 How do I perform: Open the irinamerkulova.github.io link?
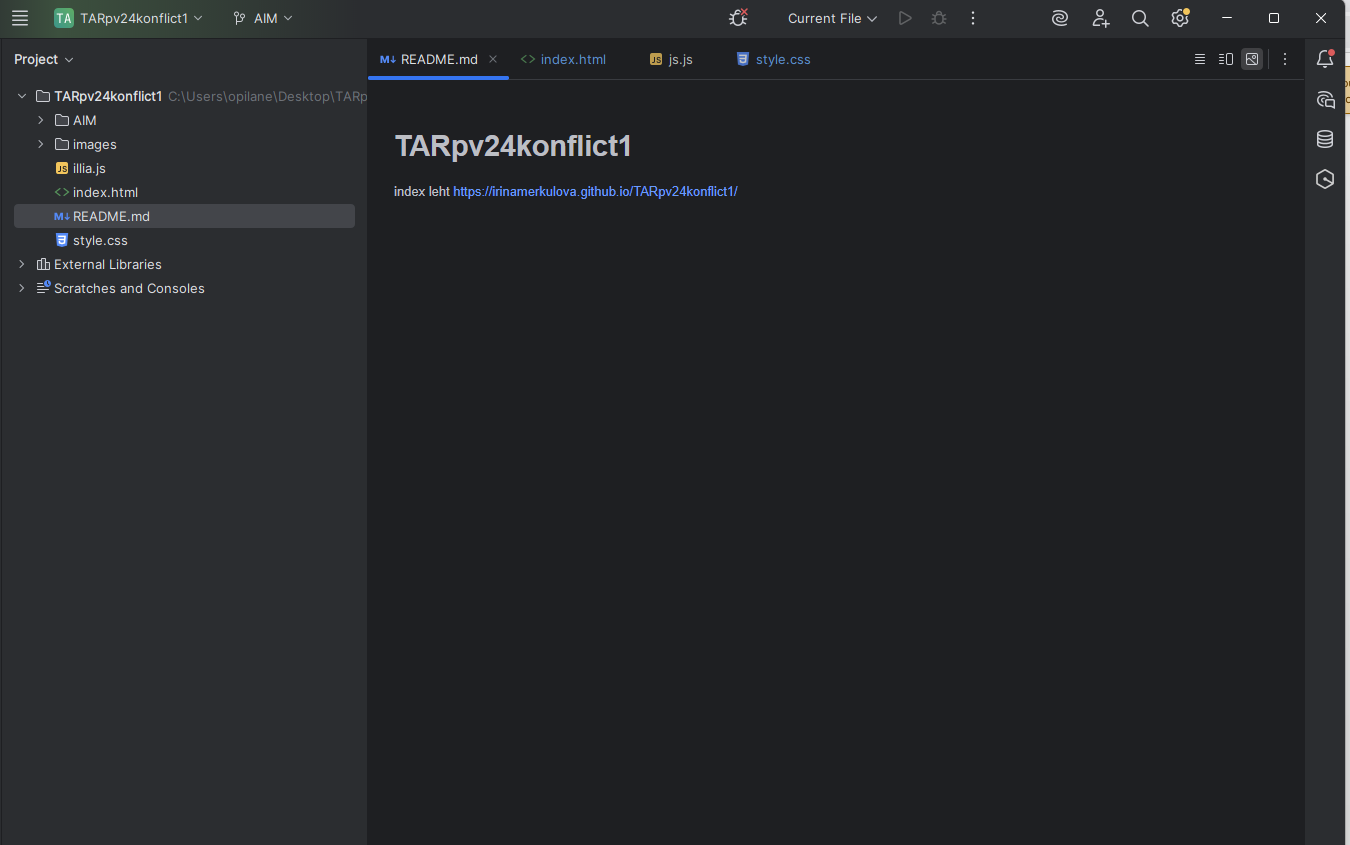595,191
